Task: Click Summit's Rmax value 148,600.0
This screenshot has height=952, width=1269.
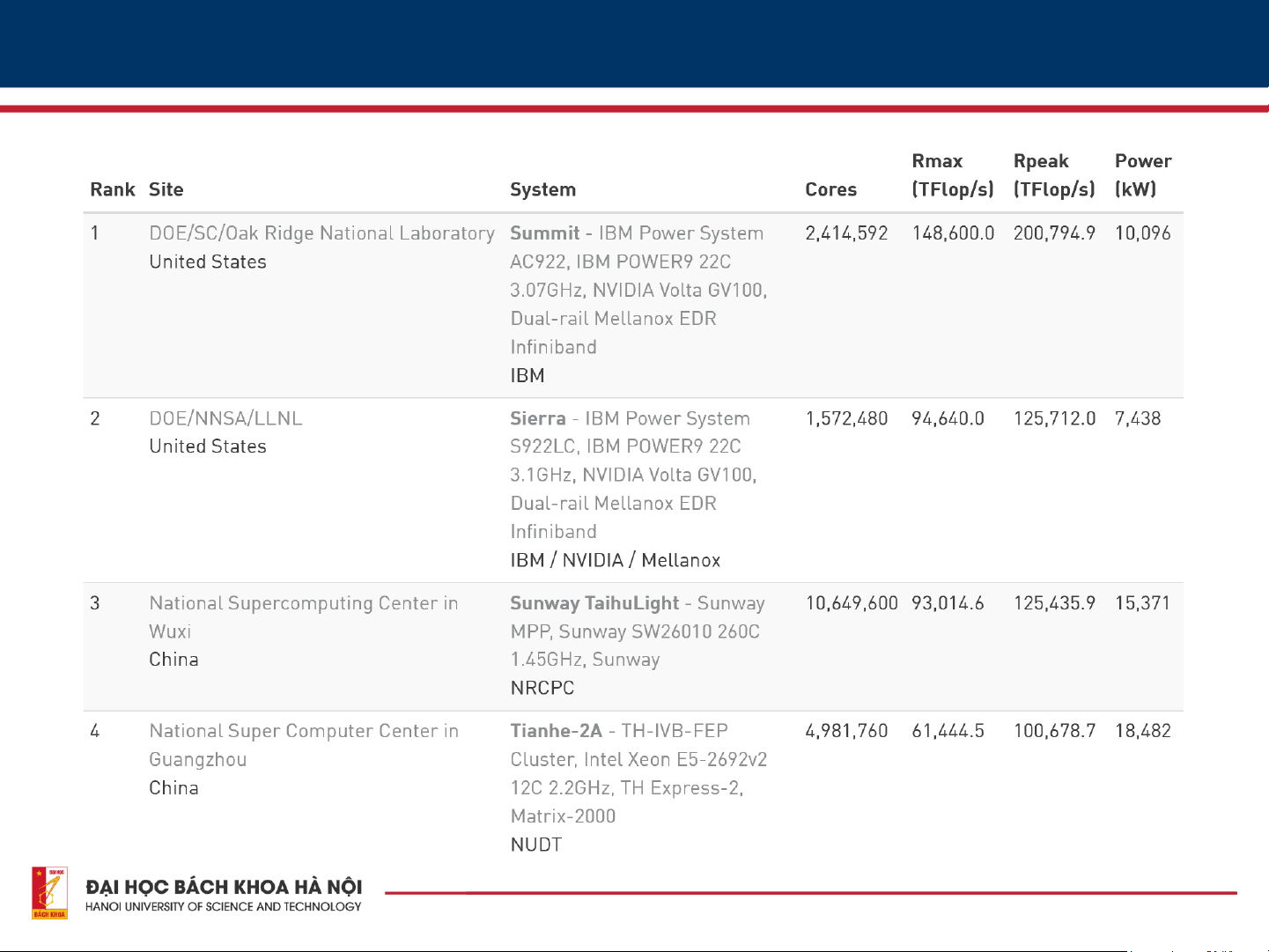Action: click(953, 233)
